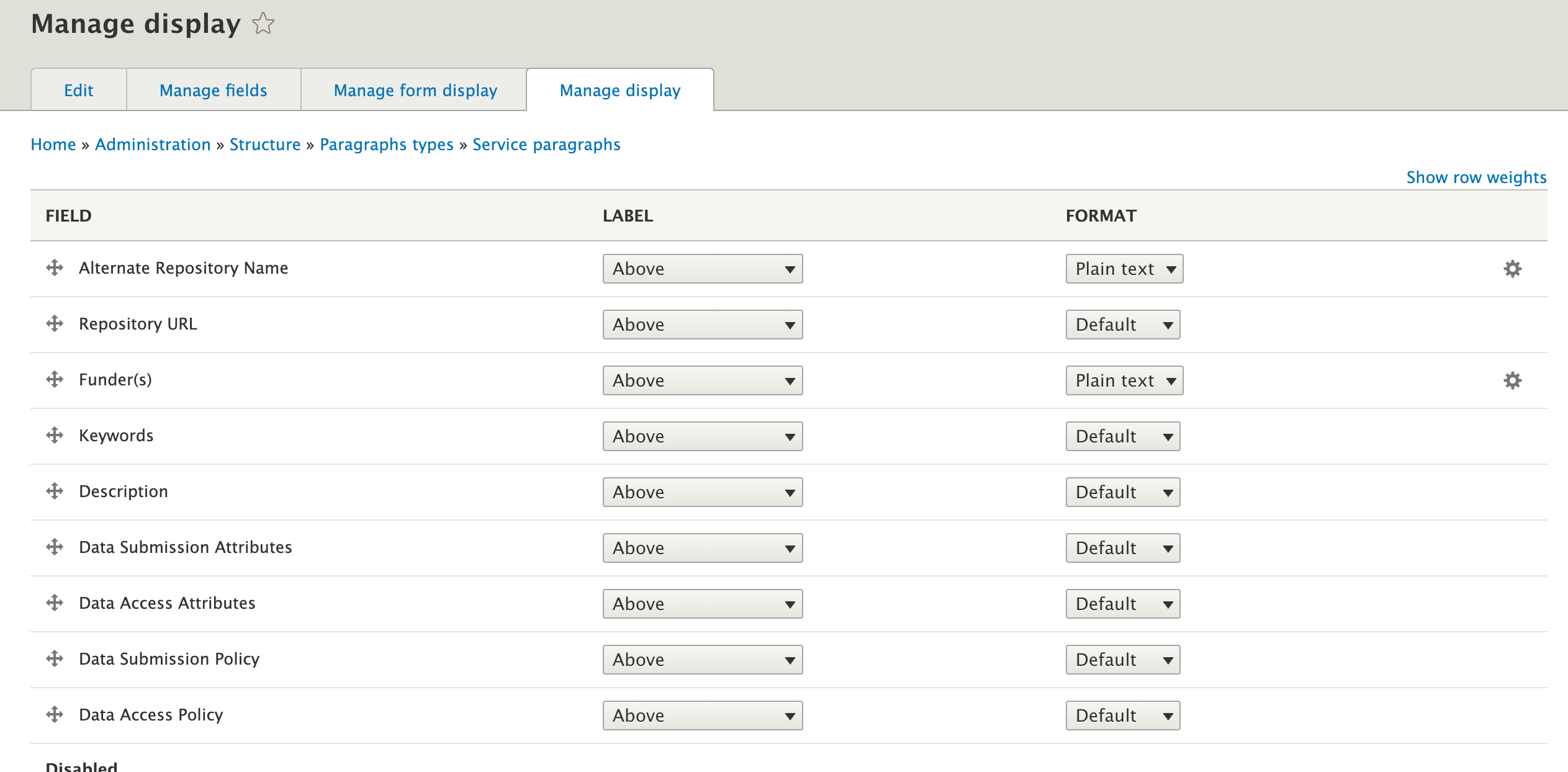
Task: Open format dropdown for Funder(s)
Action: click(1124, 380)
